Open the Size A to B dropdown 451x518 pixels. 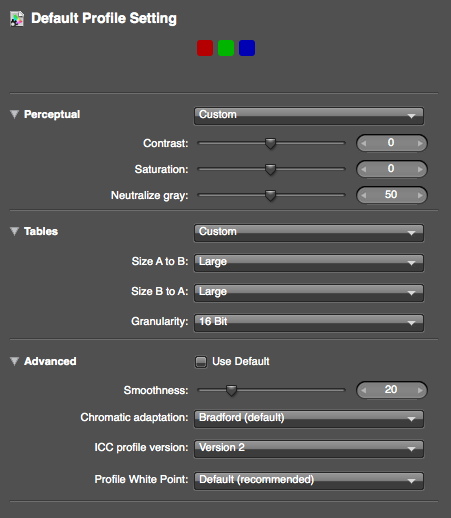[309, 263]
